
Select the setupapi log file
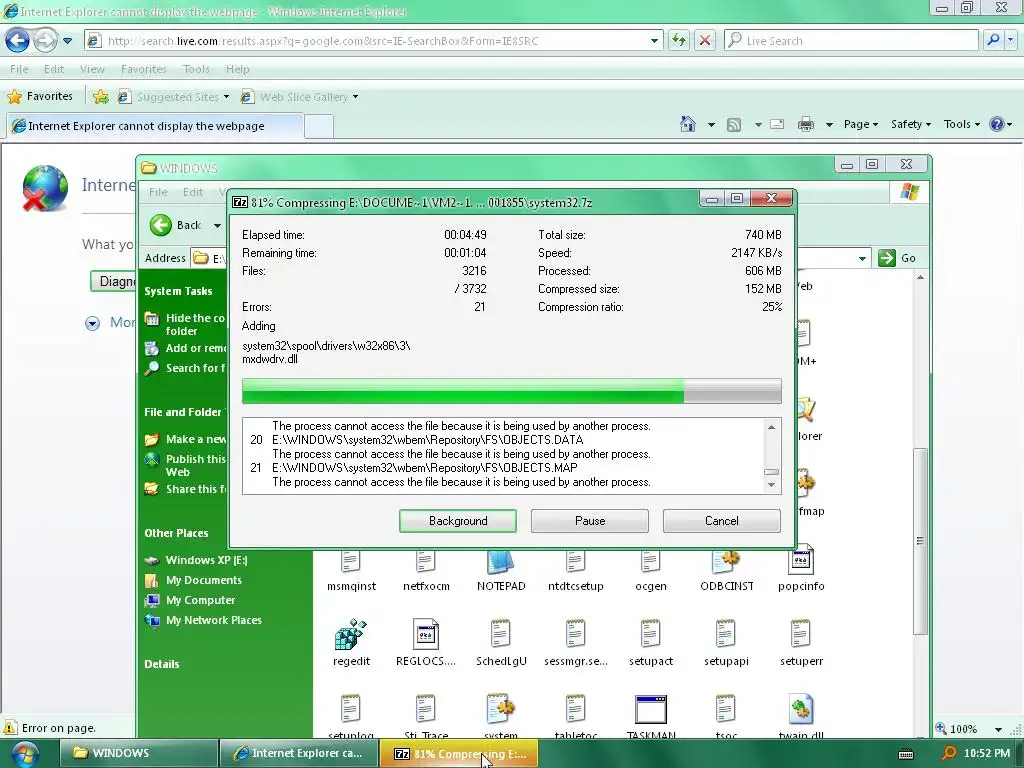point(726,643)
